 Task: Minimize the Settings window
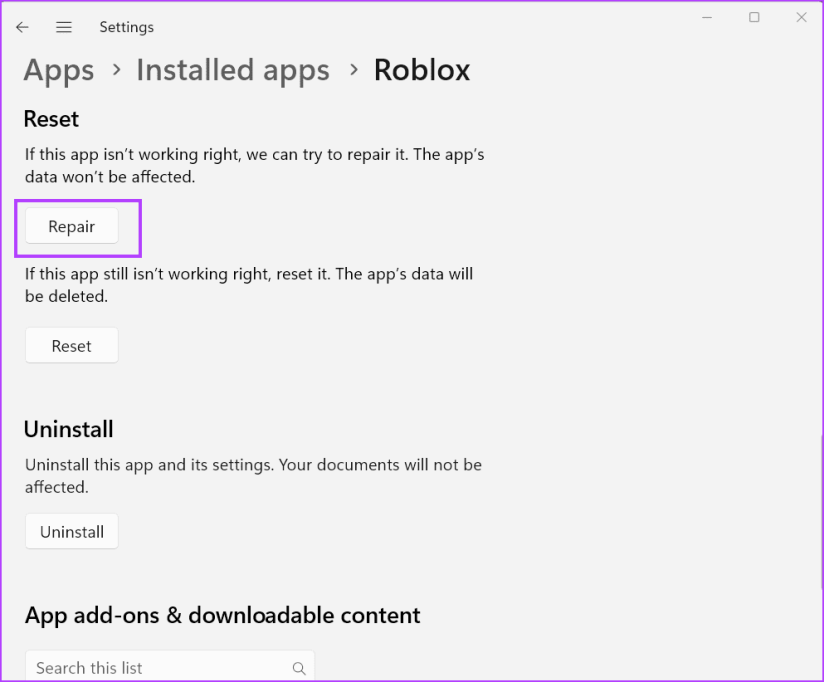point(707,17)
